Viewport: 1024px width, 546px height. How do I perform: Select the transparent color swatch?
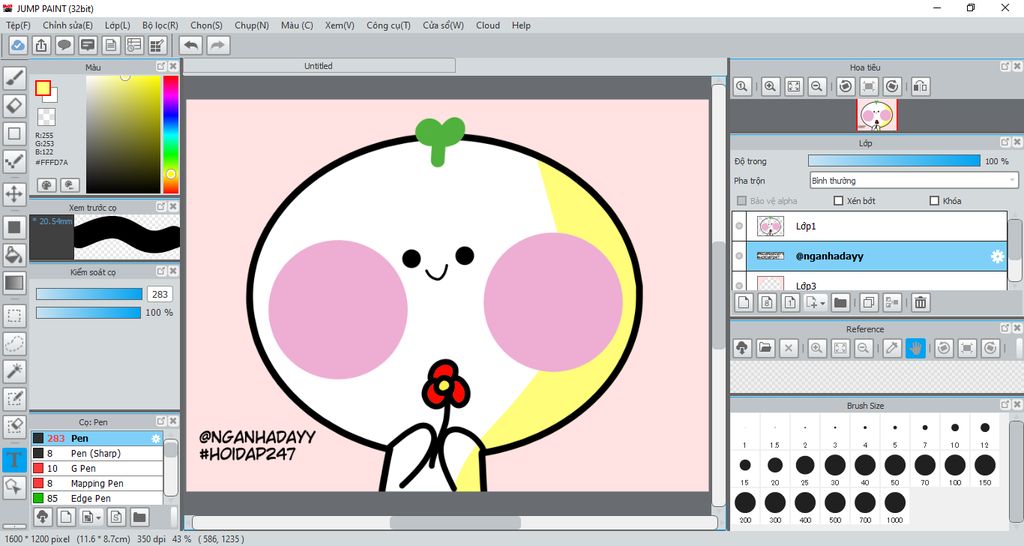[x=46, y=117]
